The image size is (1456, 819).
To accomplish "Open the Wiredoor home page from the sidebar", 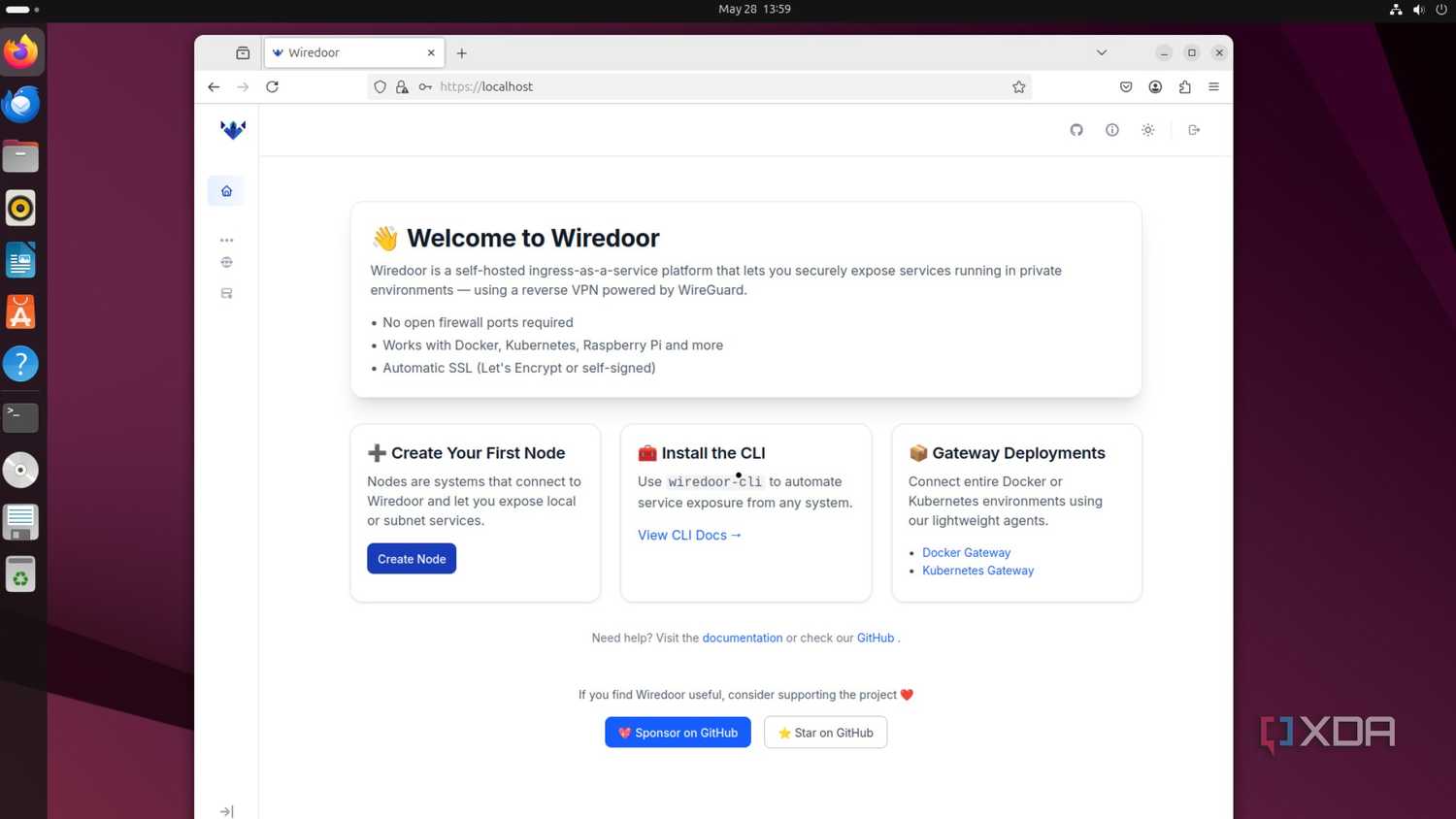I will [226, 191].
